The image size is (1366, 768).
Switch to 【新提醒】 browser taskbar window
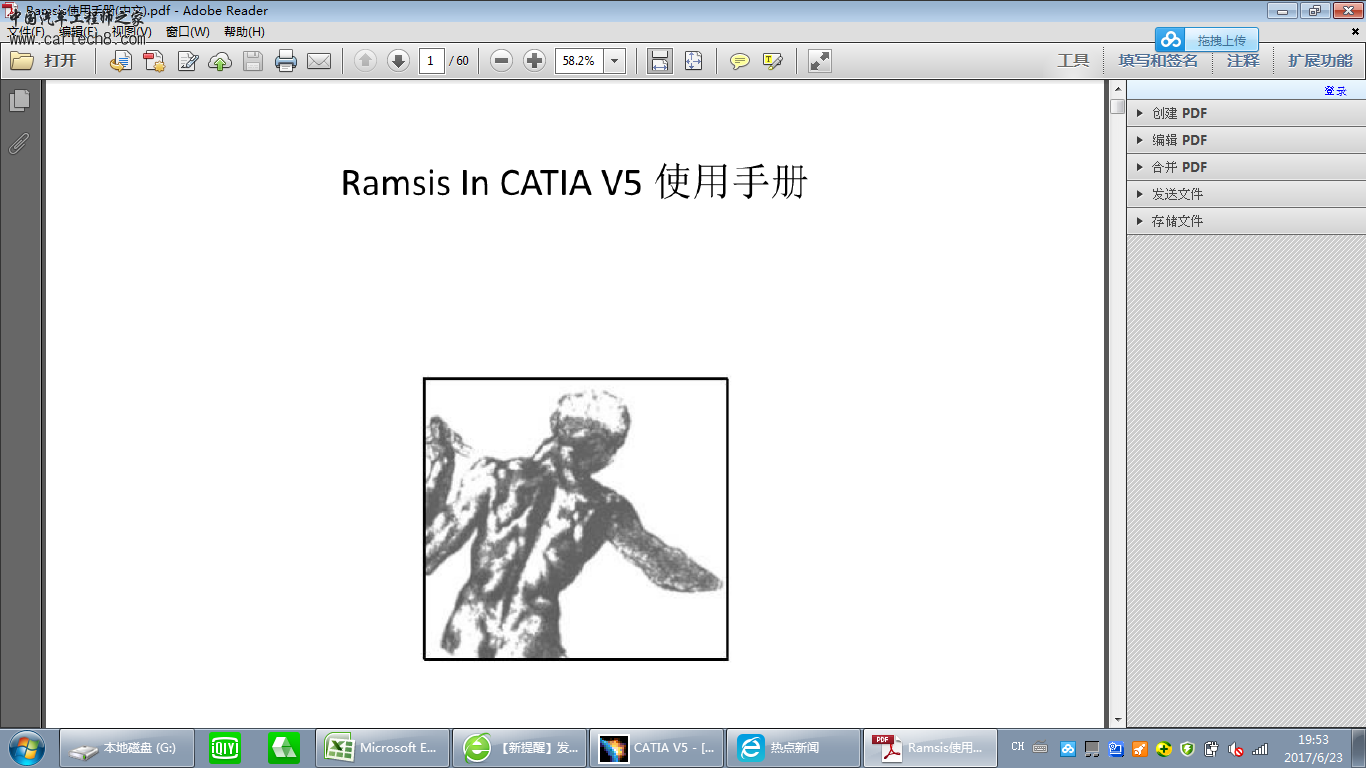(x=519, y=747)
